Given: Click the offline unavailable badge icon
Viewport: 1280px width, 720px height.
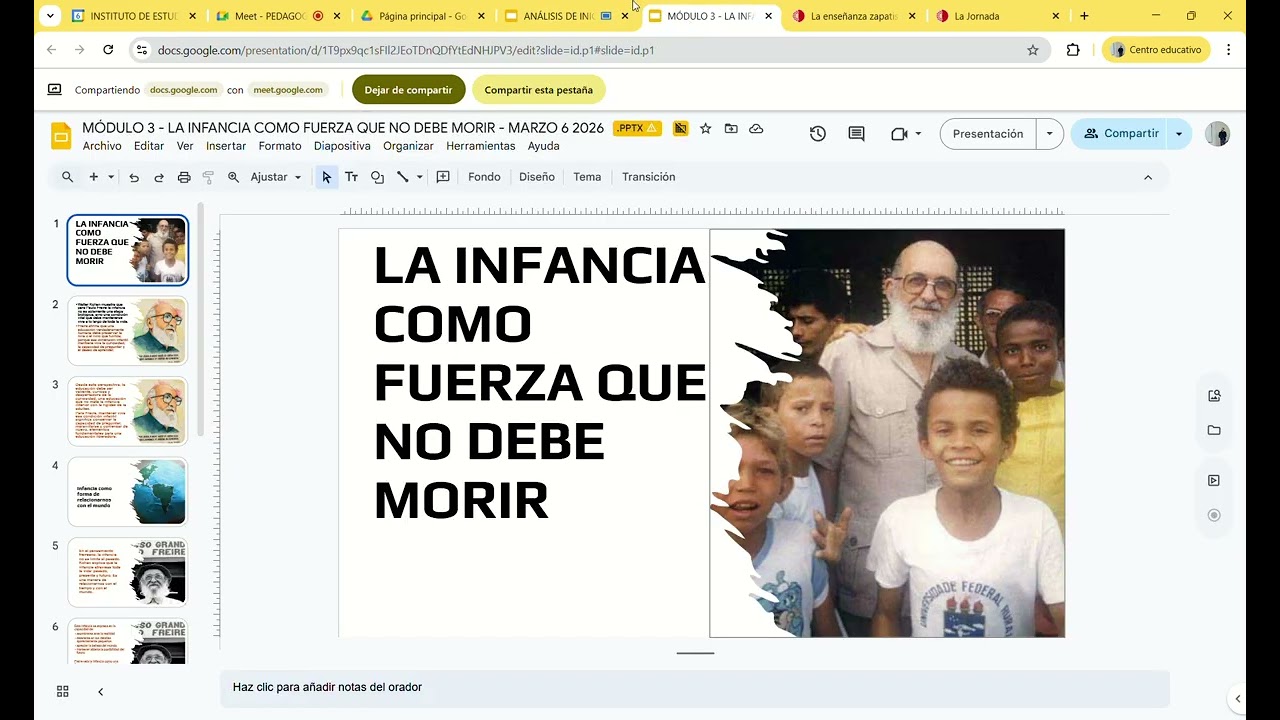Looking at the screenshot, I should point(680,128).
